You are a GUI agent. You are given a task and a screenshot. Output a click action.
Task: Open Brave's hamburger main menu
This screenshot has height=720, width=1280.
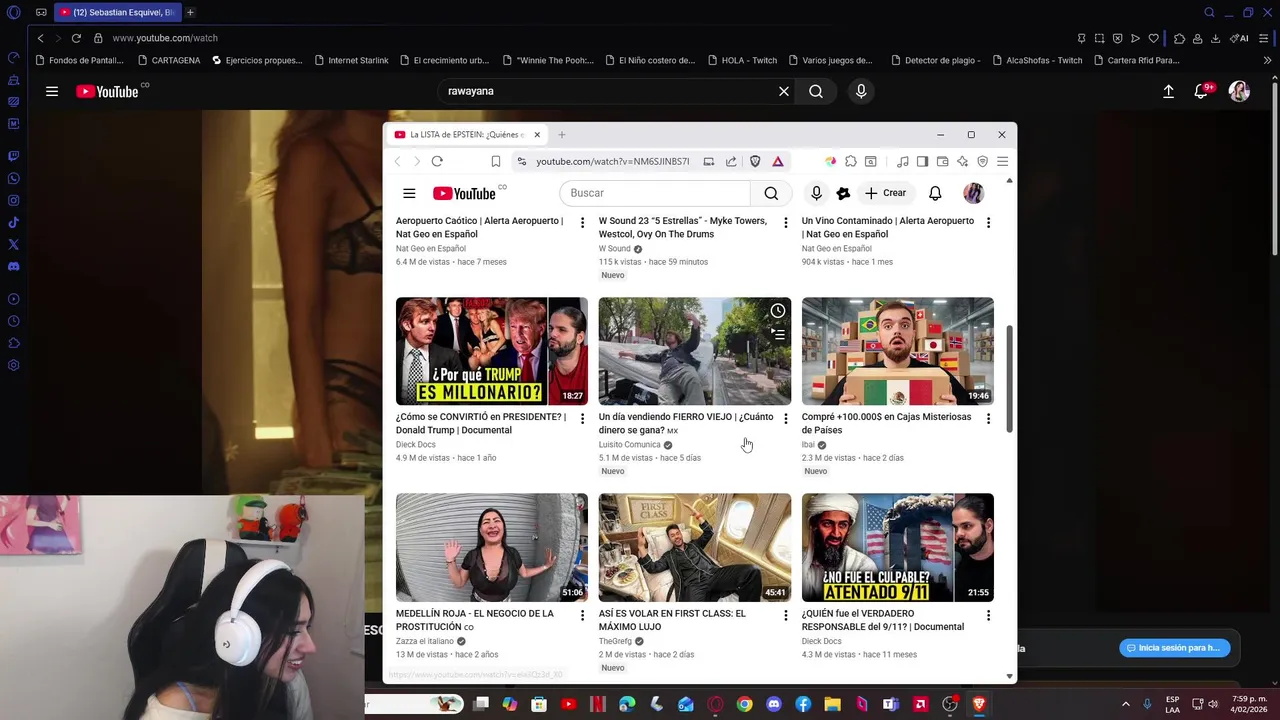click(x=1002, y=161)
